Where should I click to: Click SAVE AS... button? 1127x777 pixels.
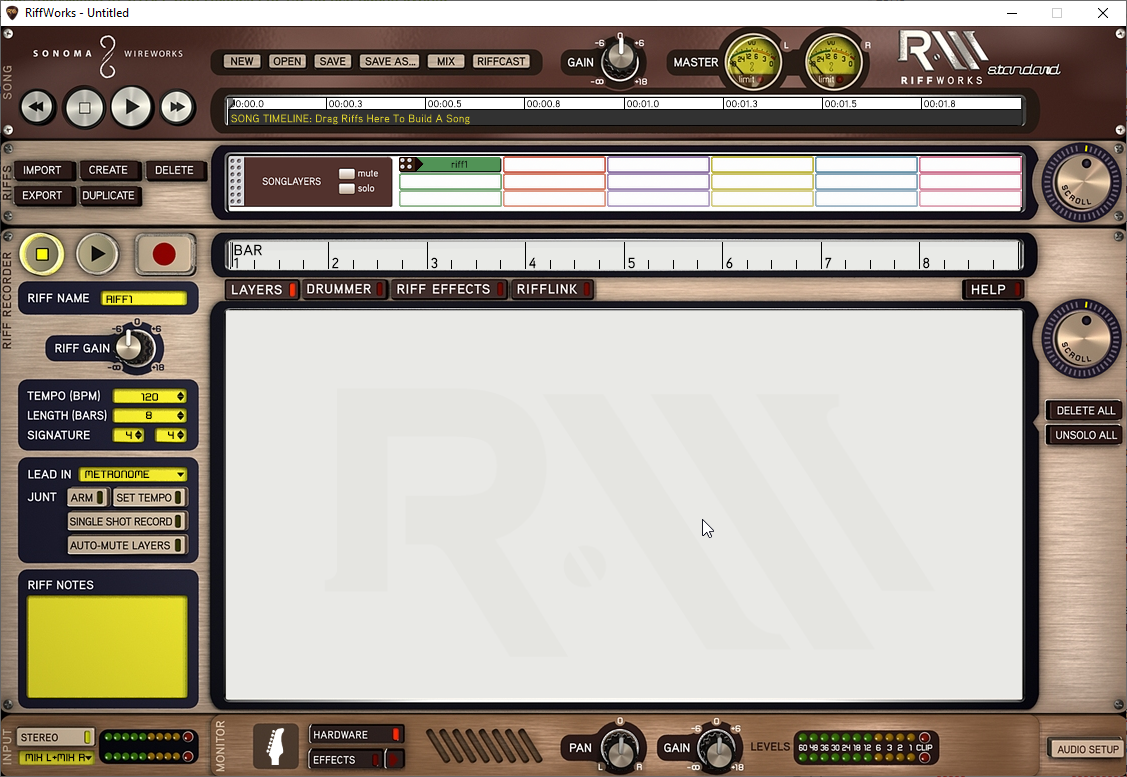[390, 61]
